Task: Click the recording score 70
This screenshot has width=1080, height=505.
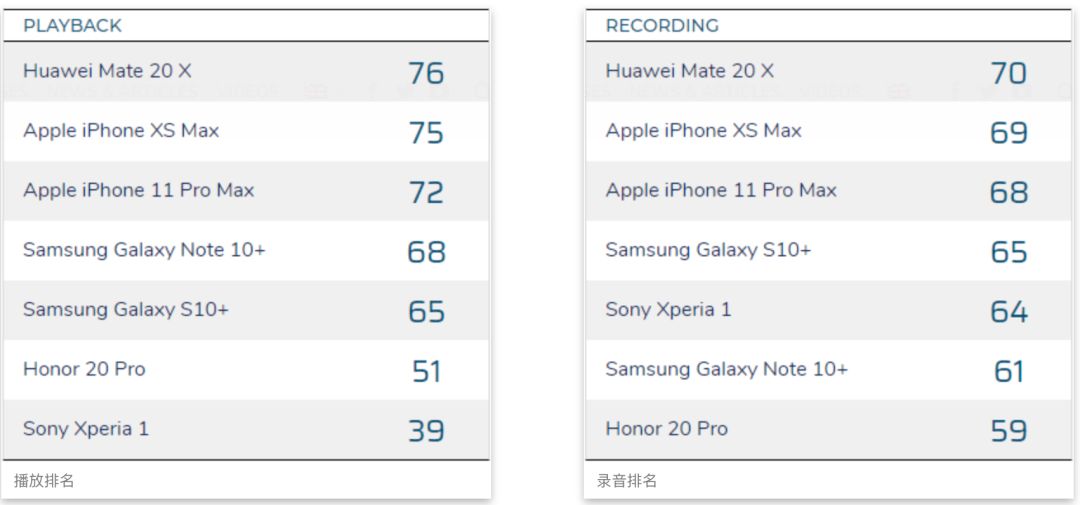Action: point(1008,73)
